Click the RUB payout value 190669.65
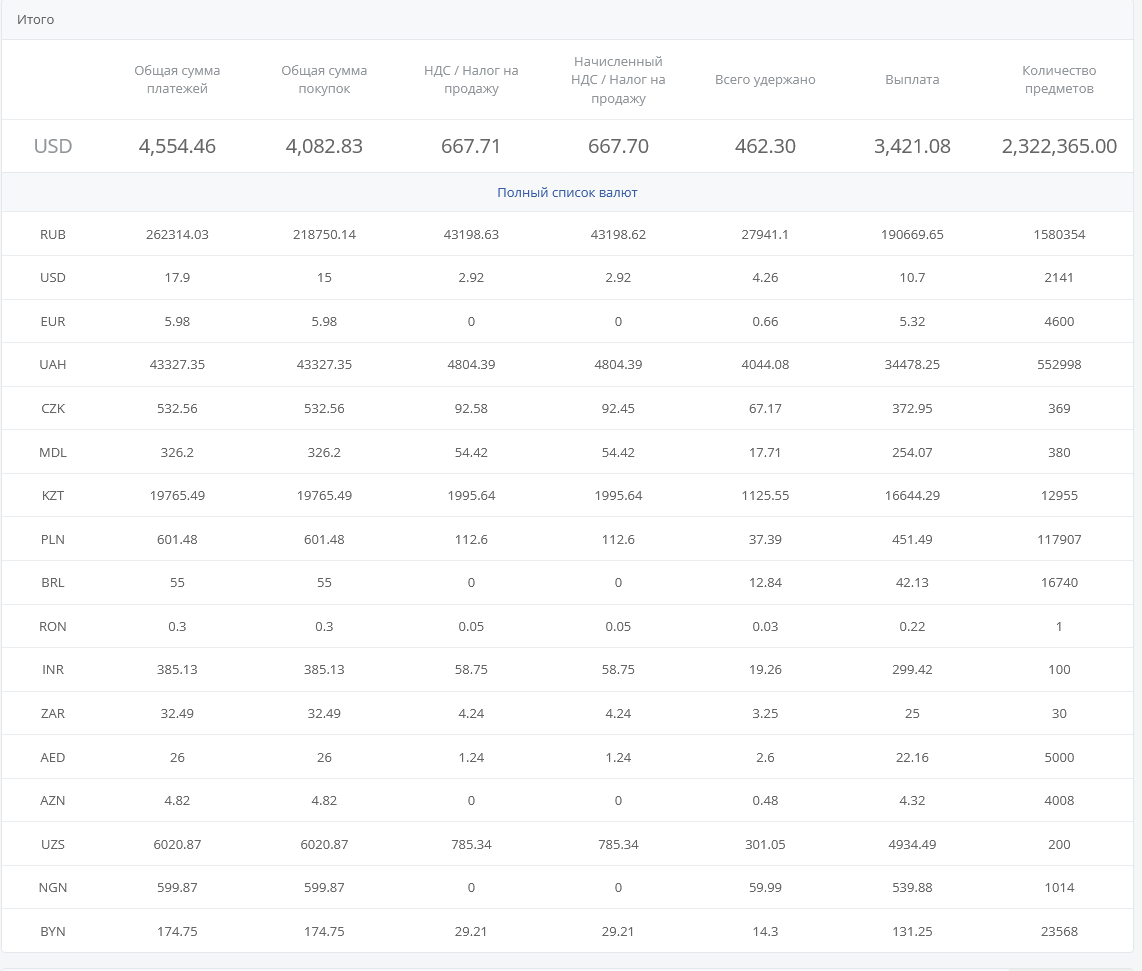This screenshot has width=1142, height=971. (x=912, y=235)
